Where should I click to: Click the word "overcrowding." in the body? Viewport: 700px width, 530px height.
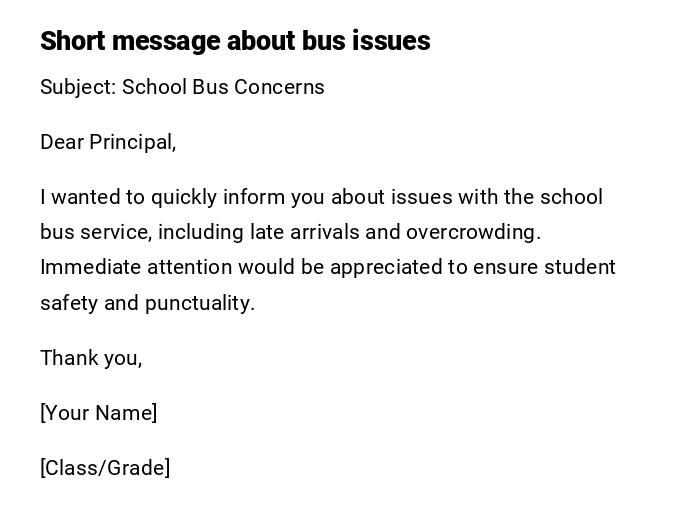(473, 232)
